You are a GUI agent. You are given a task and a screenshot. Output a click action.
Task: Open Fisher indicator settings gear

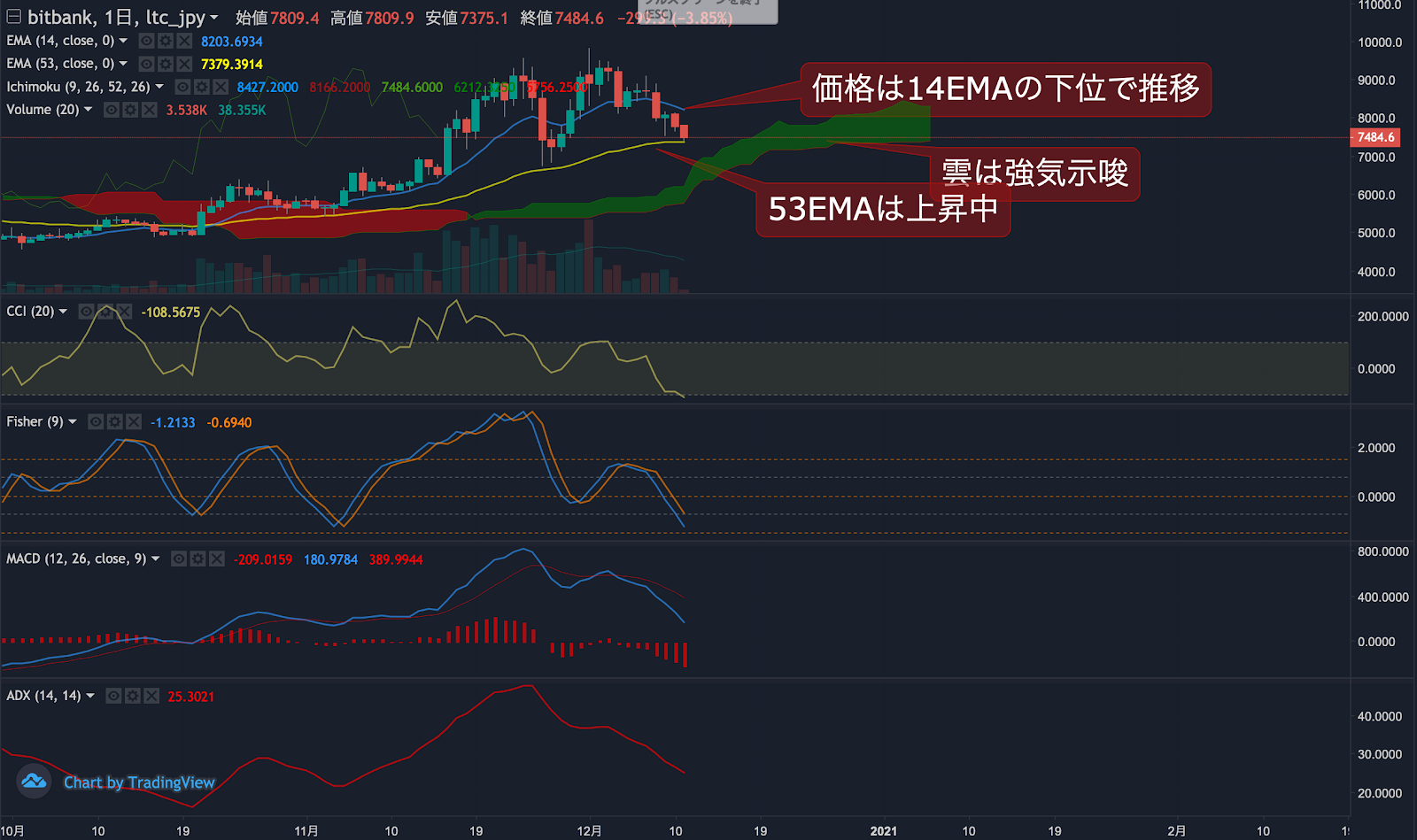[x=114, y=422]
